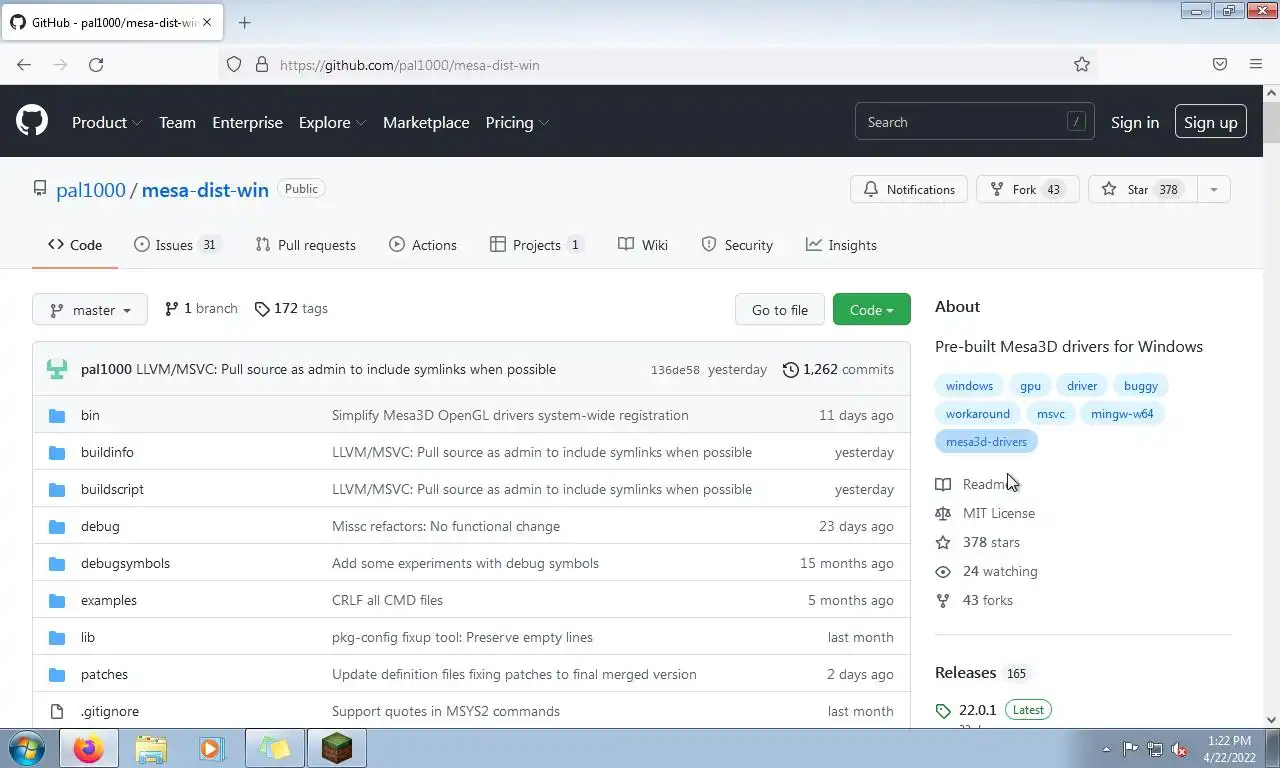Click the Go to file button

pos(780,310)
